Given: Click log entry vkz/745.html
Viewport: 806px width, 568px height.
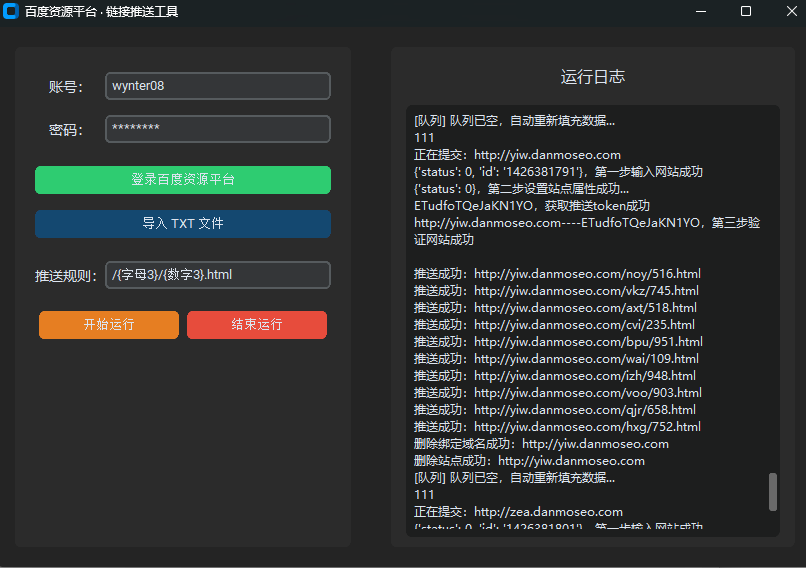Looking at the screenshot, I should point(556,290).
